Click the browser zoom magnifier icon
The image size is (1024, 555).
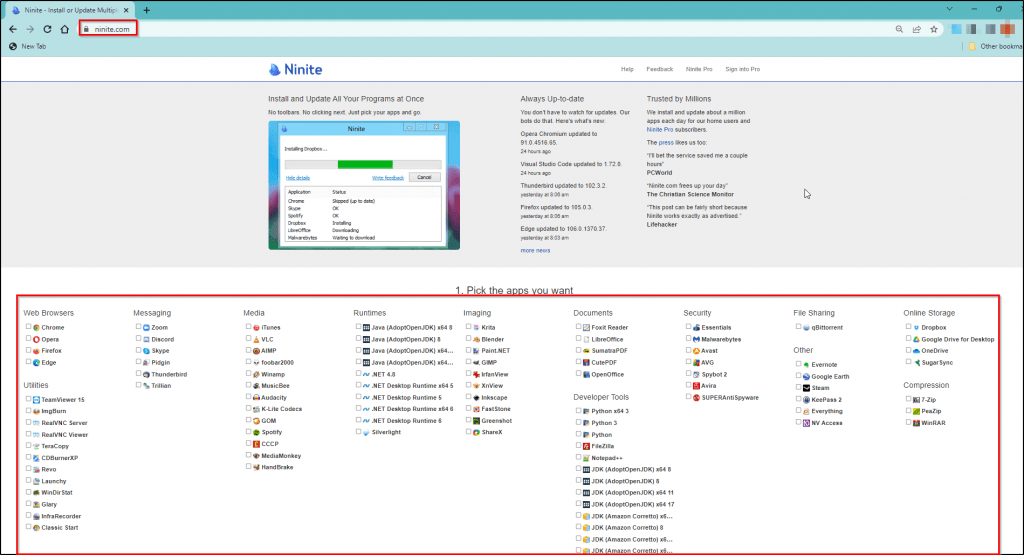899,29
